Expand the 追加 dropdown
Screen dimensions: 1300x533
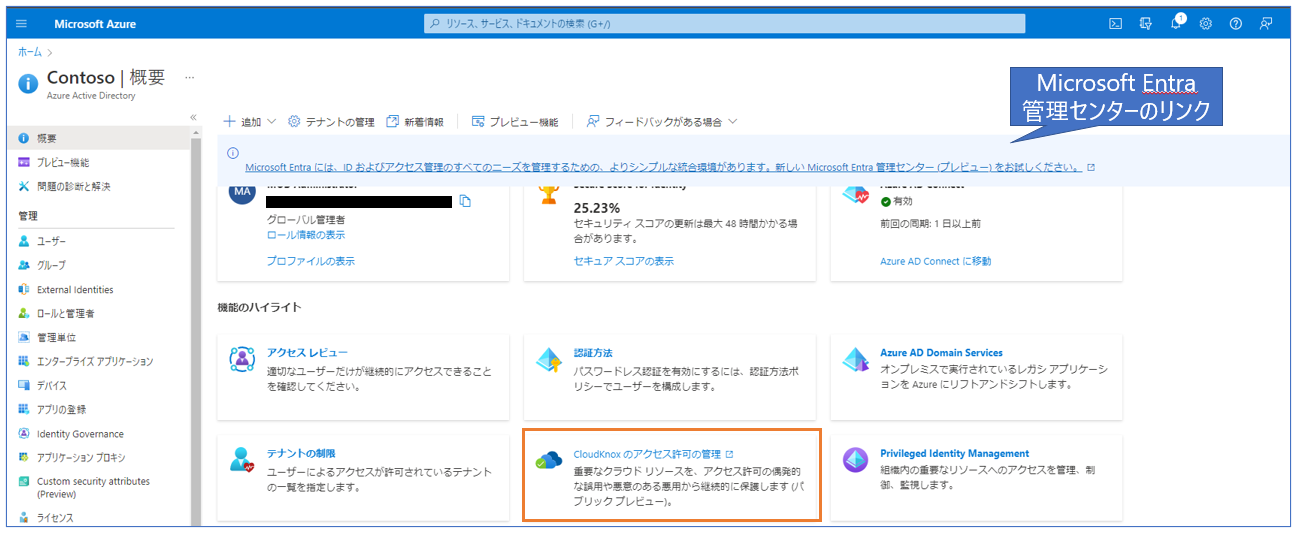click(x=249, y=121)
